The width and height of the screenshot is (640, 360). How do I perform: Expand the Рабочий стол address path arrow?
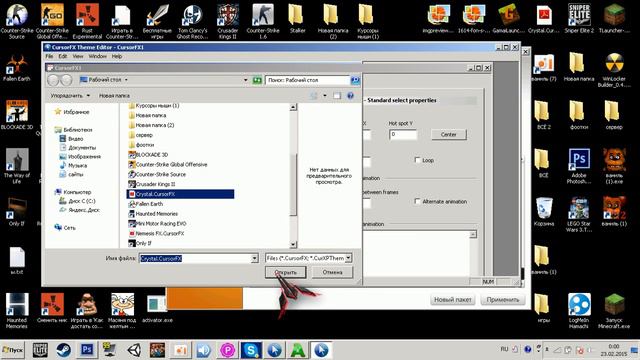point(126,80)
